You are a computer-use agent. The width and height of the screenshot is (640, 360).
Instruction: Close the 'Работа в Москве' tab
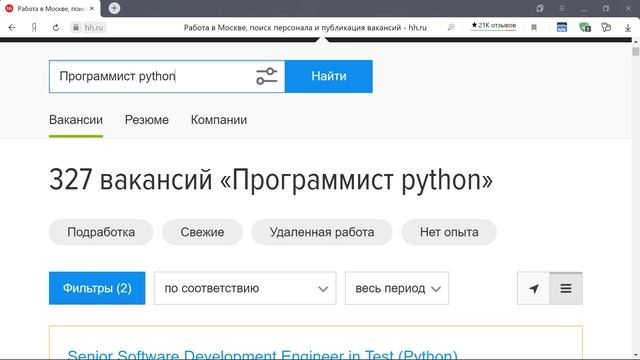pos(92,8)
